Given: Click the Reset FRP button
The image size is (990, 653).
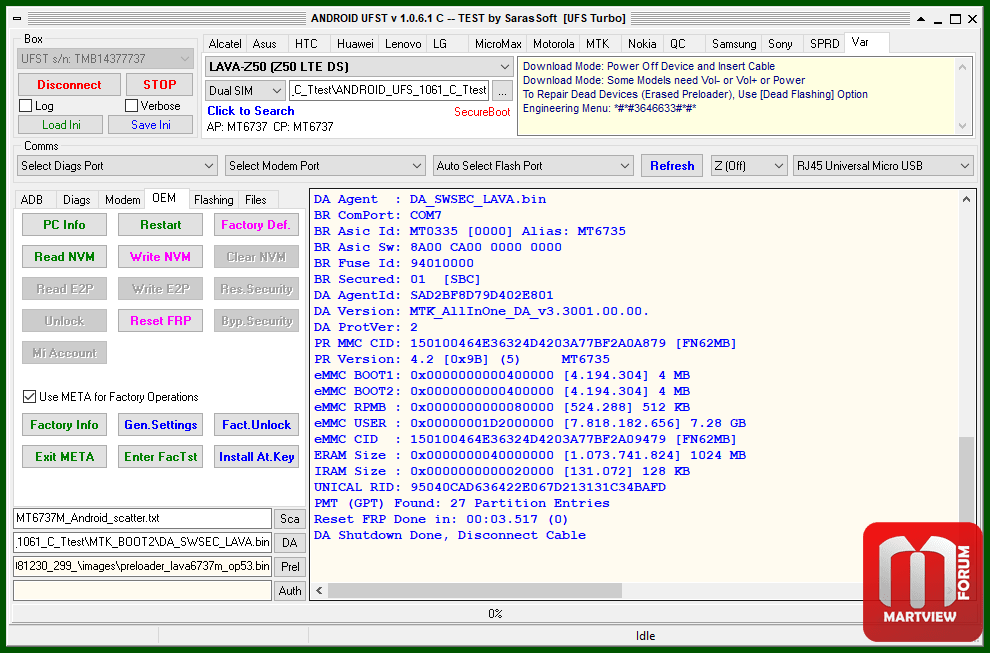Looking at the screenshot, I should pyautogui.click(x=160, y=321).
